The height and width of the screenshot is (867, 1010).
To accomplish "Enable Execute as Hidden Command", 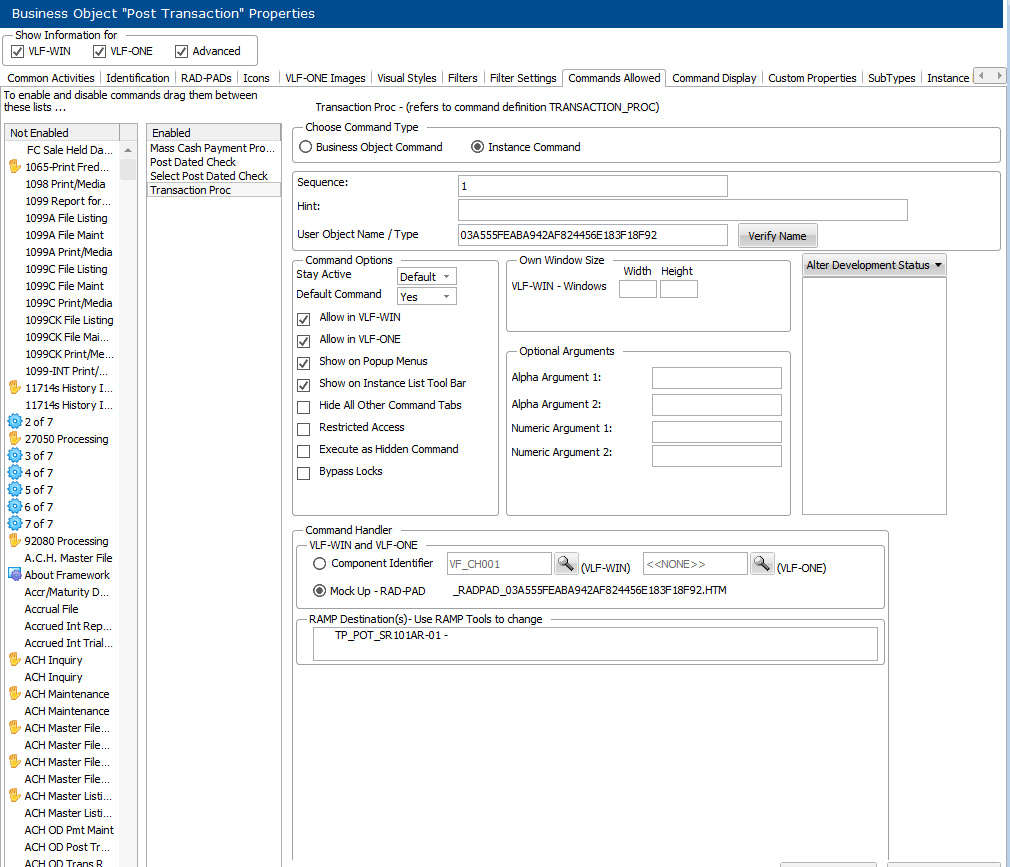I will pos(303,451).
